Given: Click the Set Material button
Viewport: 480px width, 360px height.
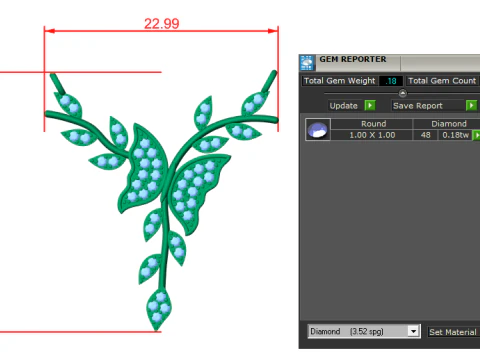Looking at the screenshot, I should pos(453,332).
